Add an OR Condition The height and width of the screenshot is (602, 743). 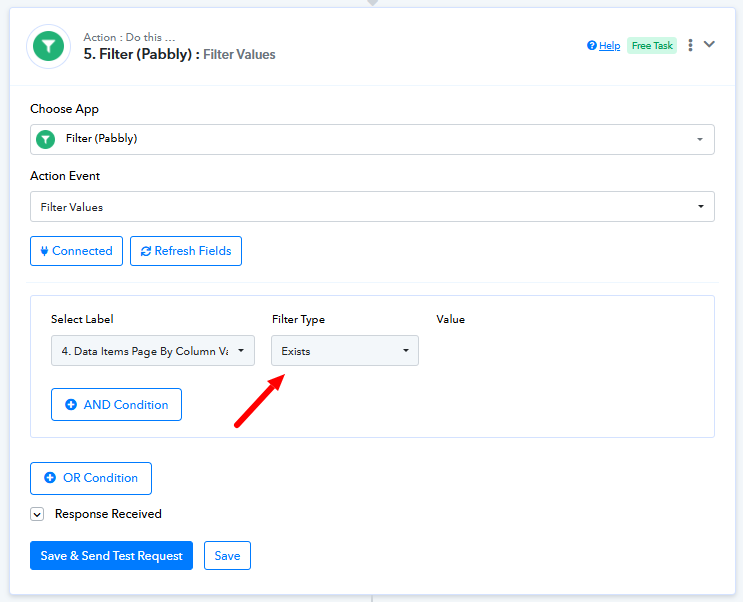click(91, 478)
